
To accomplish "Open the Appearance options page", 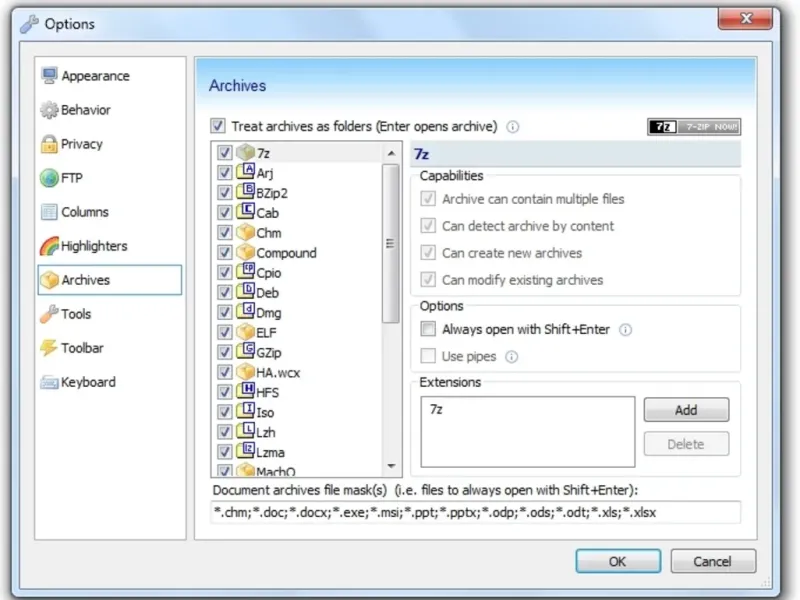I will pyautogui.click(x=109, y=76).
